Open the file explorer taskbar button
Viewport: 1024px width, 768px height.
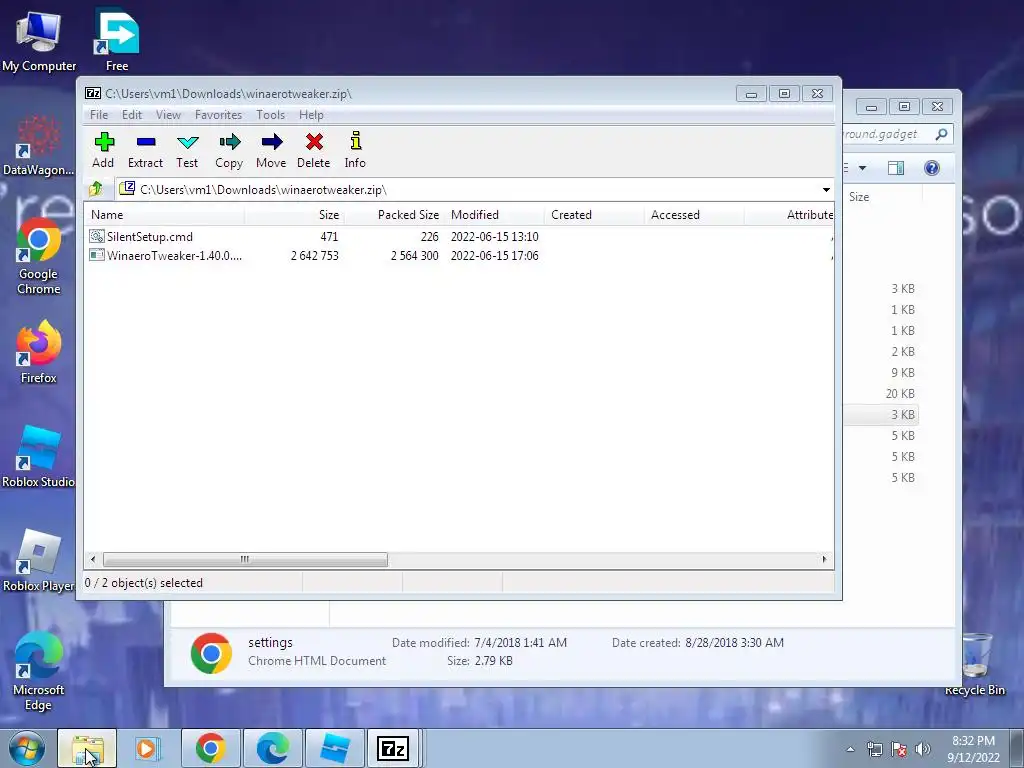coord(87,748)
